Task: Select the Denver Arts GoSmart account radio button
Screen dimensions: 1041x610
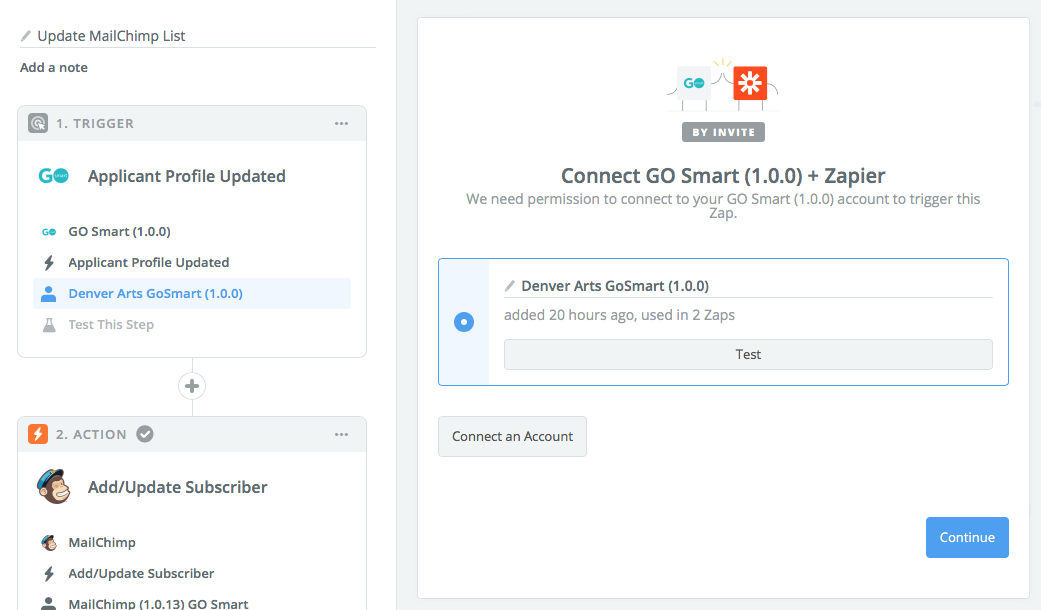Action: pos(464,322)
